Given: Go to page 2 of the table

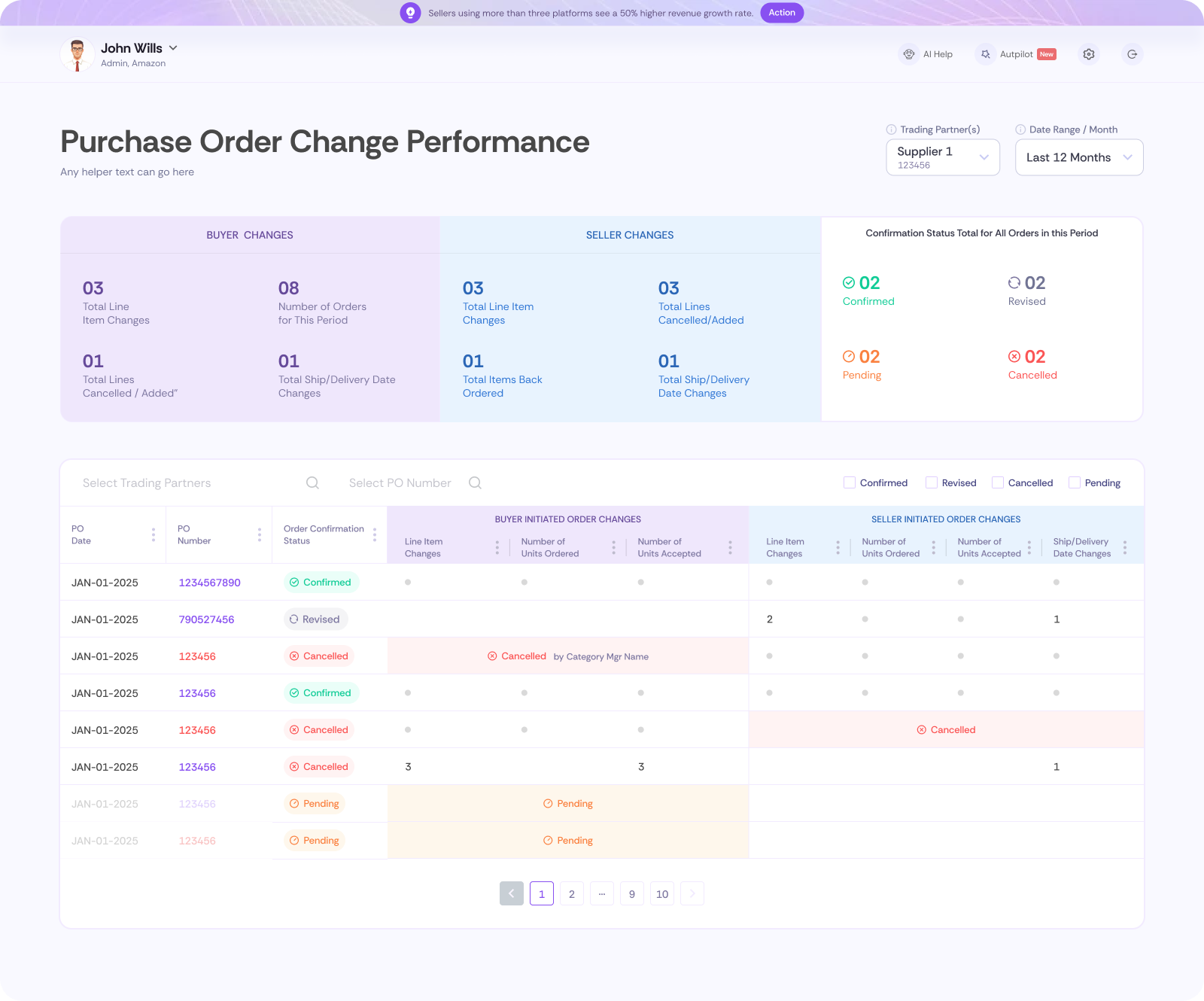Looking at the screenshot, I should (572, 893).
